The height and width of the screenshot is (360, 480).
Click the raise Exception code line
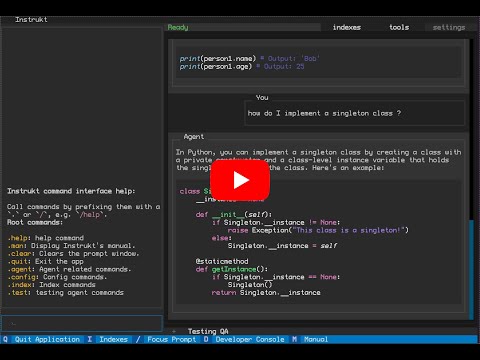tap(318, 230)
